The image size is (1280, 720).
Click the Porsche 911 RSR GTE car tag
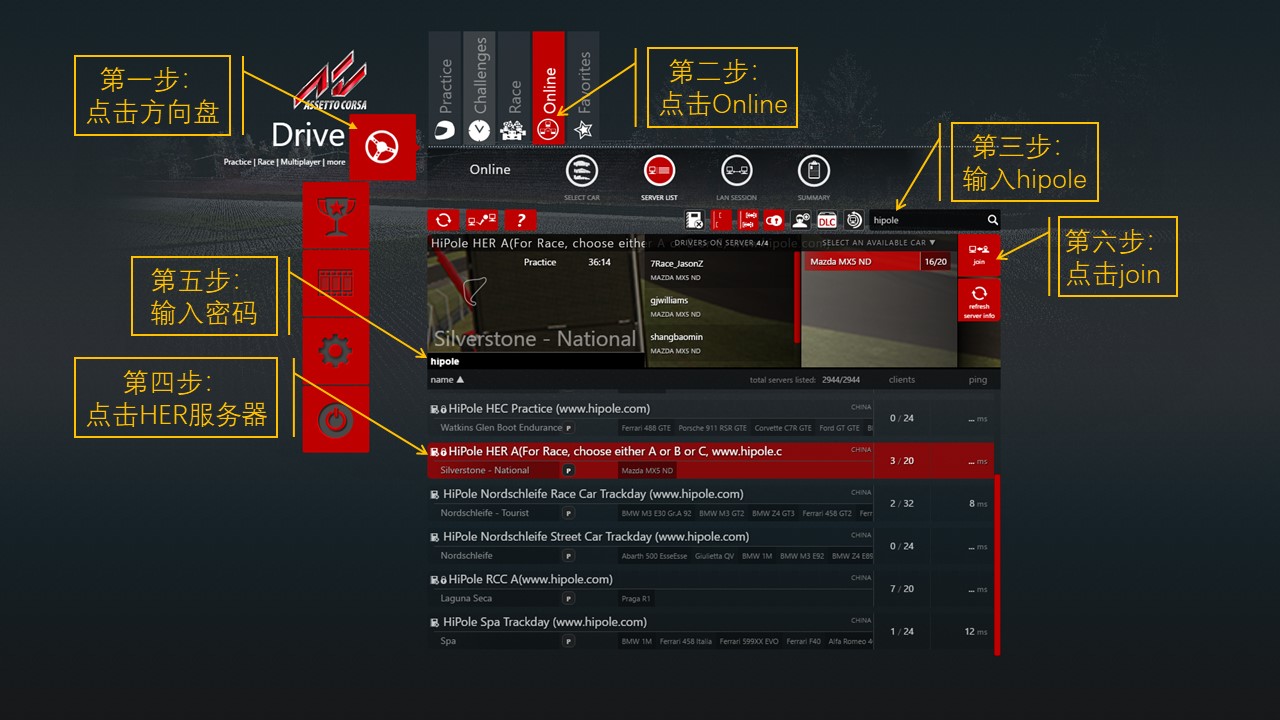pyautogui.click(x=712, y=428)
